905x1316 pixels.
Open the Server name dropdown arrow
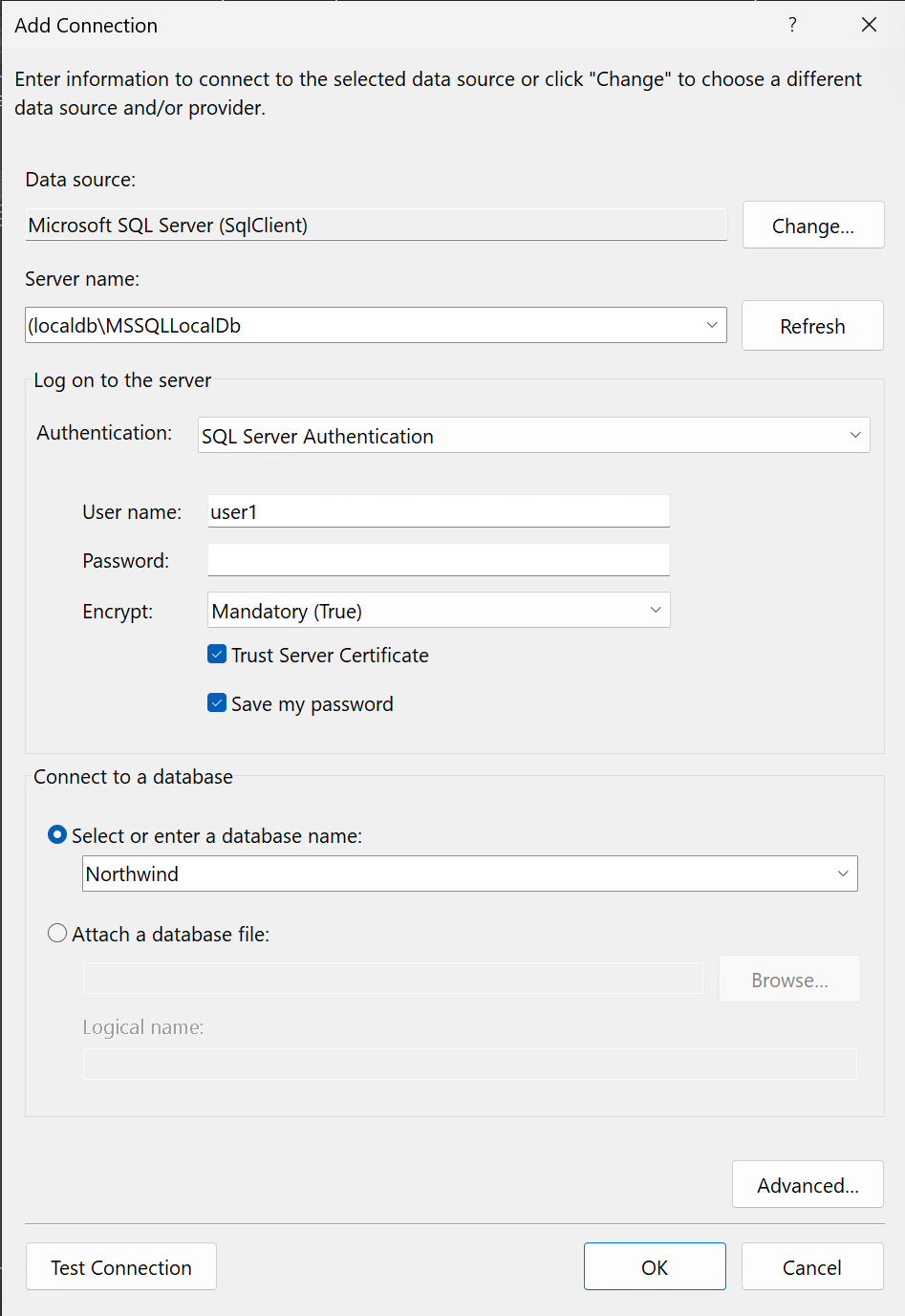pyautogui.click(x=712, y=325)
